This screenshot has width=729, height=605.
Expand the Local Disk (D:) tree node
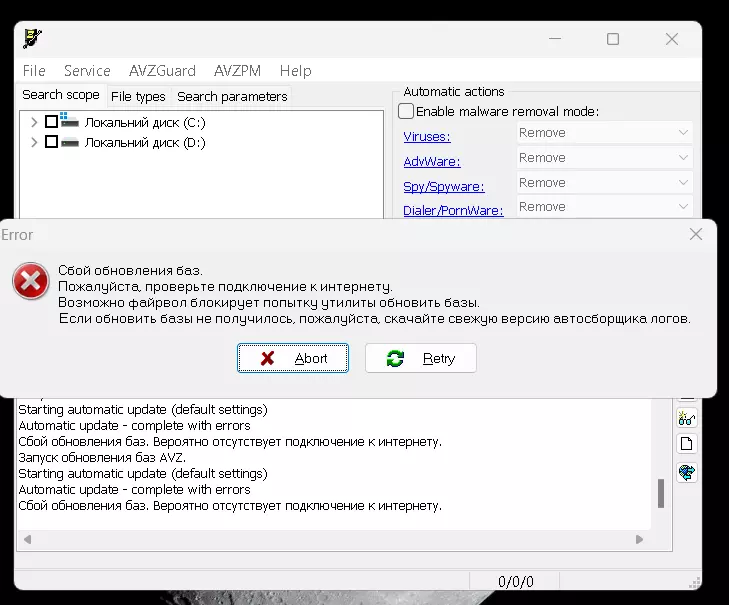point(34,142)
